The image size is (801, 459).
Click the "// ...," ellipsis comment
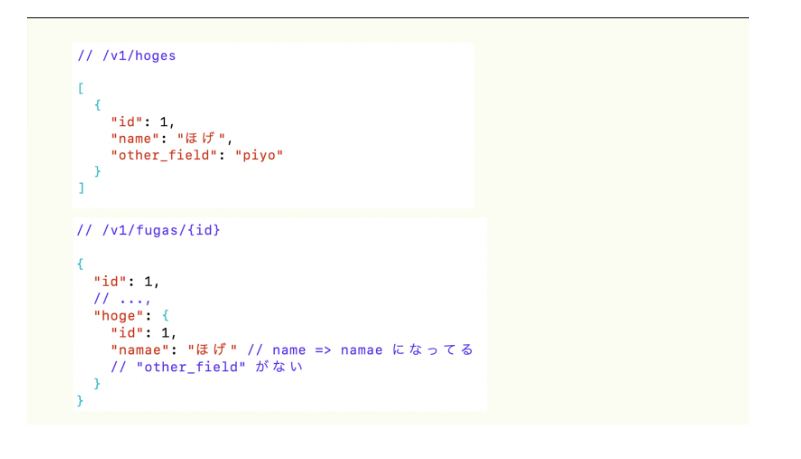pos(122,299)
